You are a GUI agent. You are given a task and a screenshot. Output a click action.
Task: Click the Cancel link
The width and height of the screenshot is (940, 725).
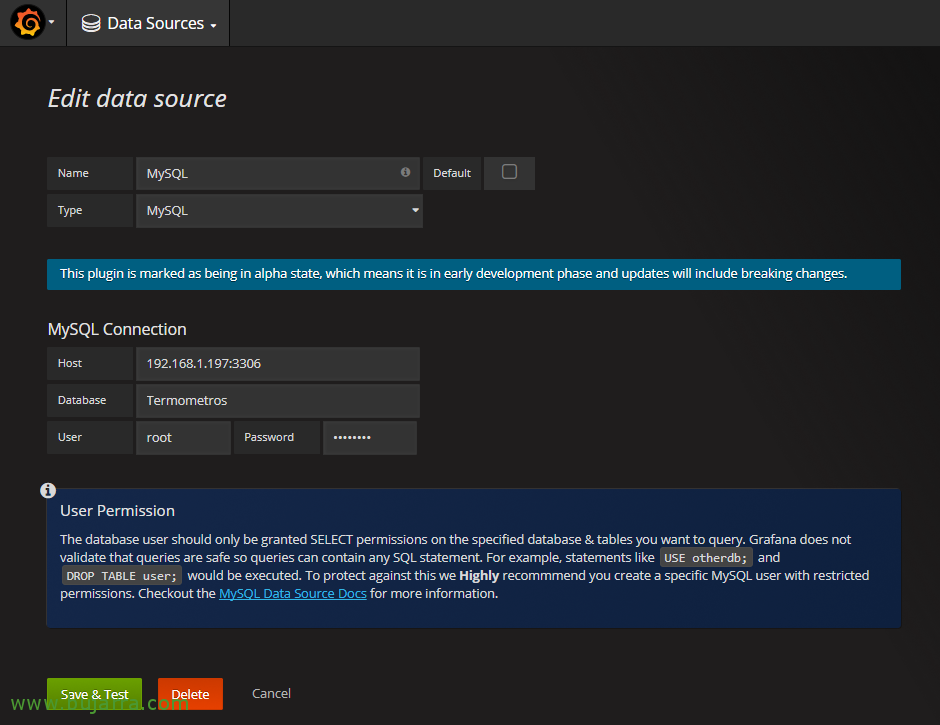[271, 693]
